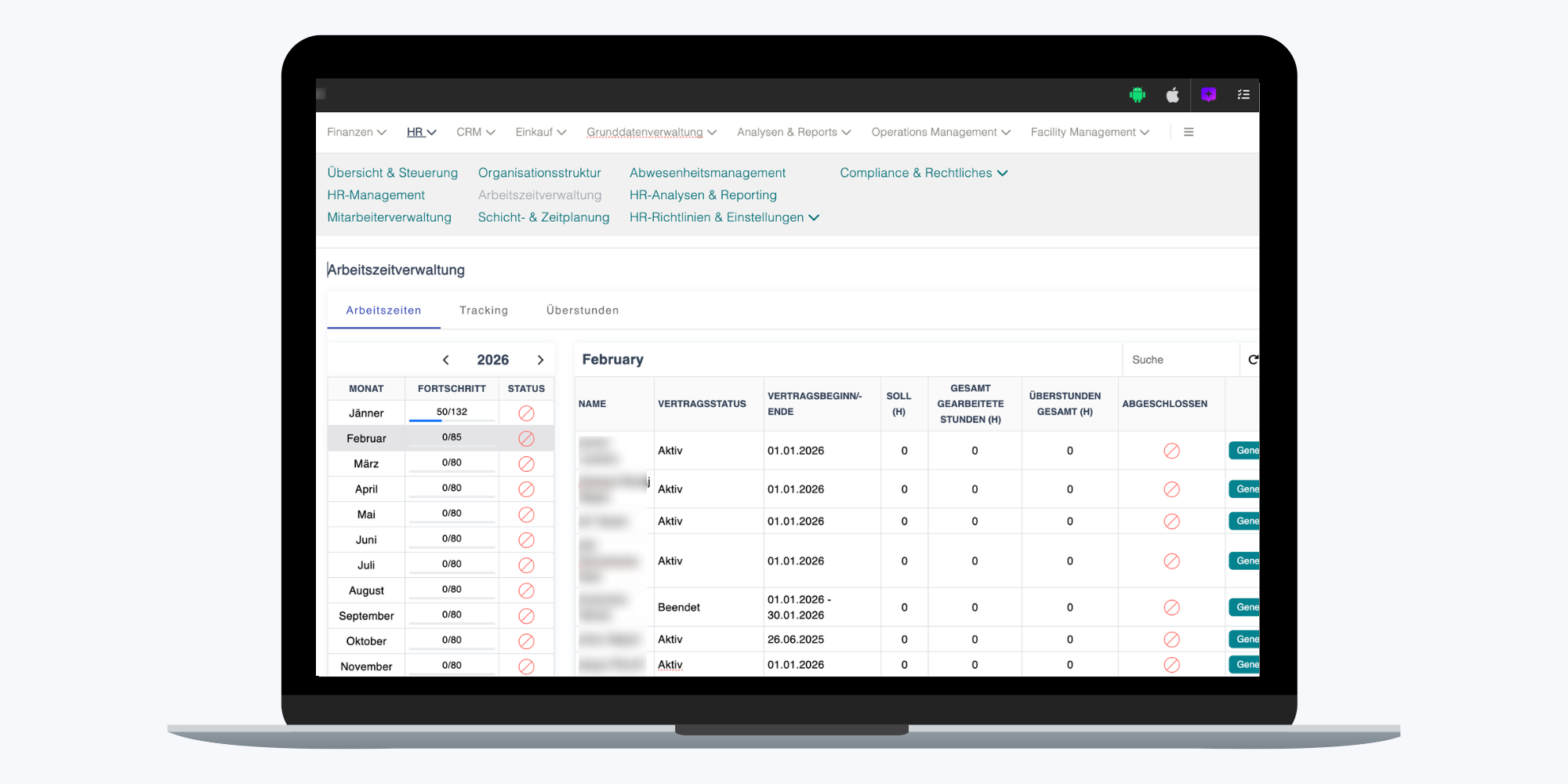Switch to the Tracking tab
Image resolution: width=1568 pixels, height=784 pixels.
pyautogui.click(x=484, y=310)
